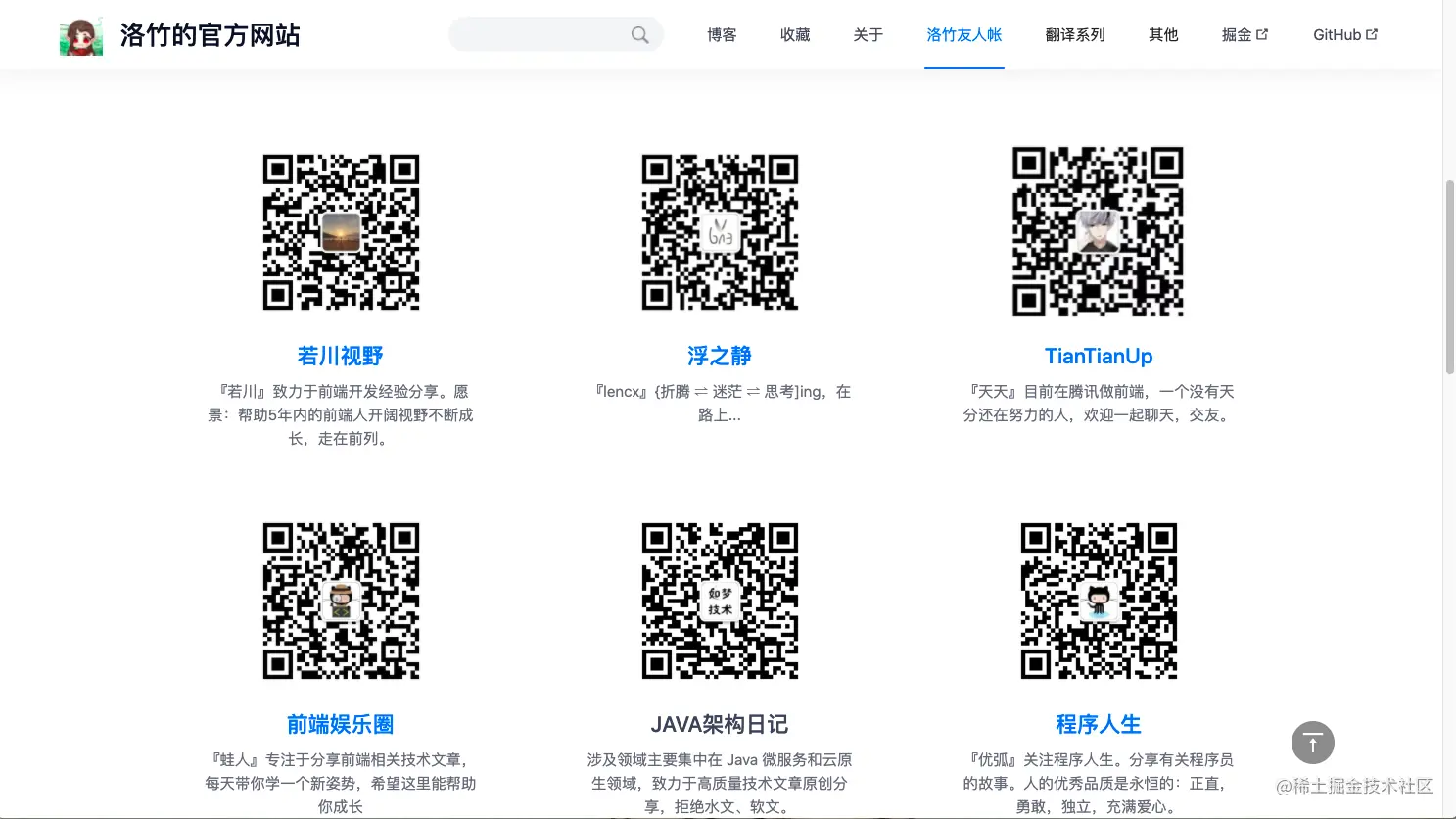This screenshot has height=819, width=1456.
Task: Click the 『优弧』关注程序人生 description
Action: (x=1099, y=783)
